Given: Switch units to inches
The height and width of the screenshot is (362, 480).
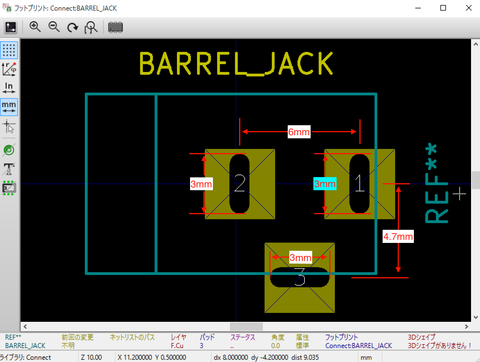Looking at the screenshot, I should tap(9, 88).
